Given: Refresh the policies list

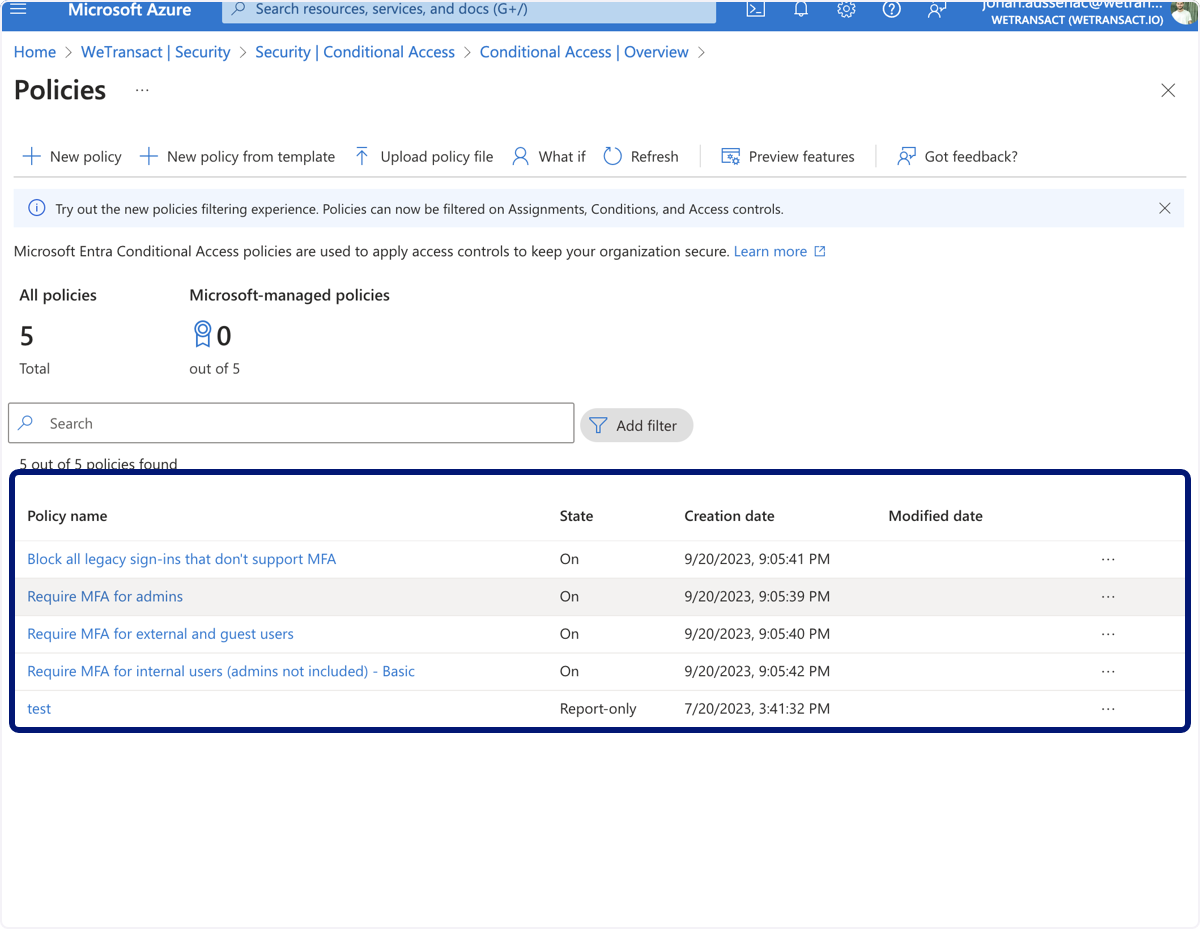Looking at the screenshot, I should point(641,156).
